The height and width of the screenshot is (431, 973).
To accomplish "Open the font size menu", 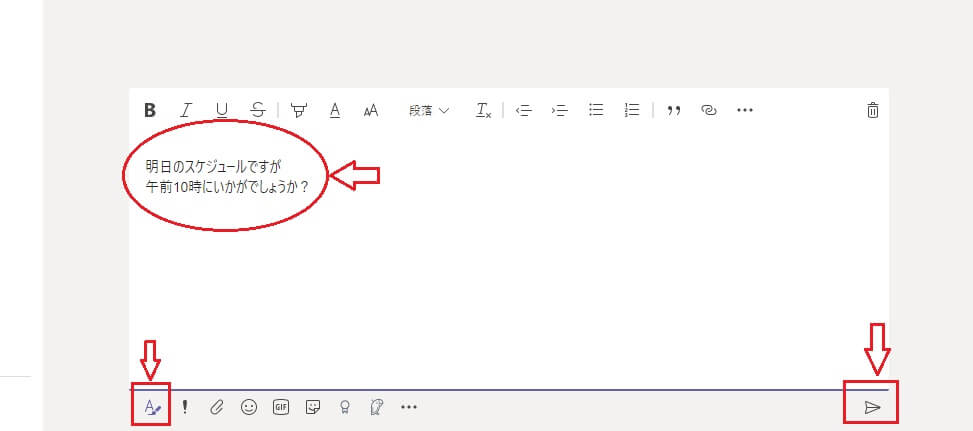I will coord(371,111).
